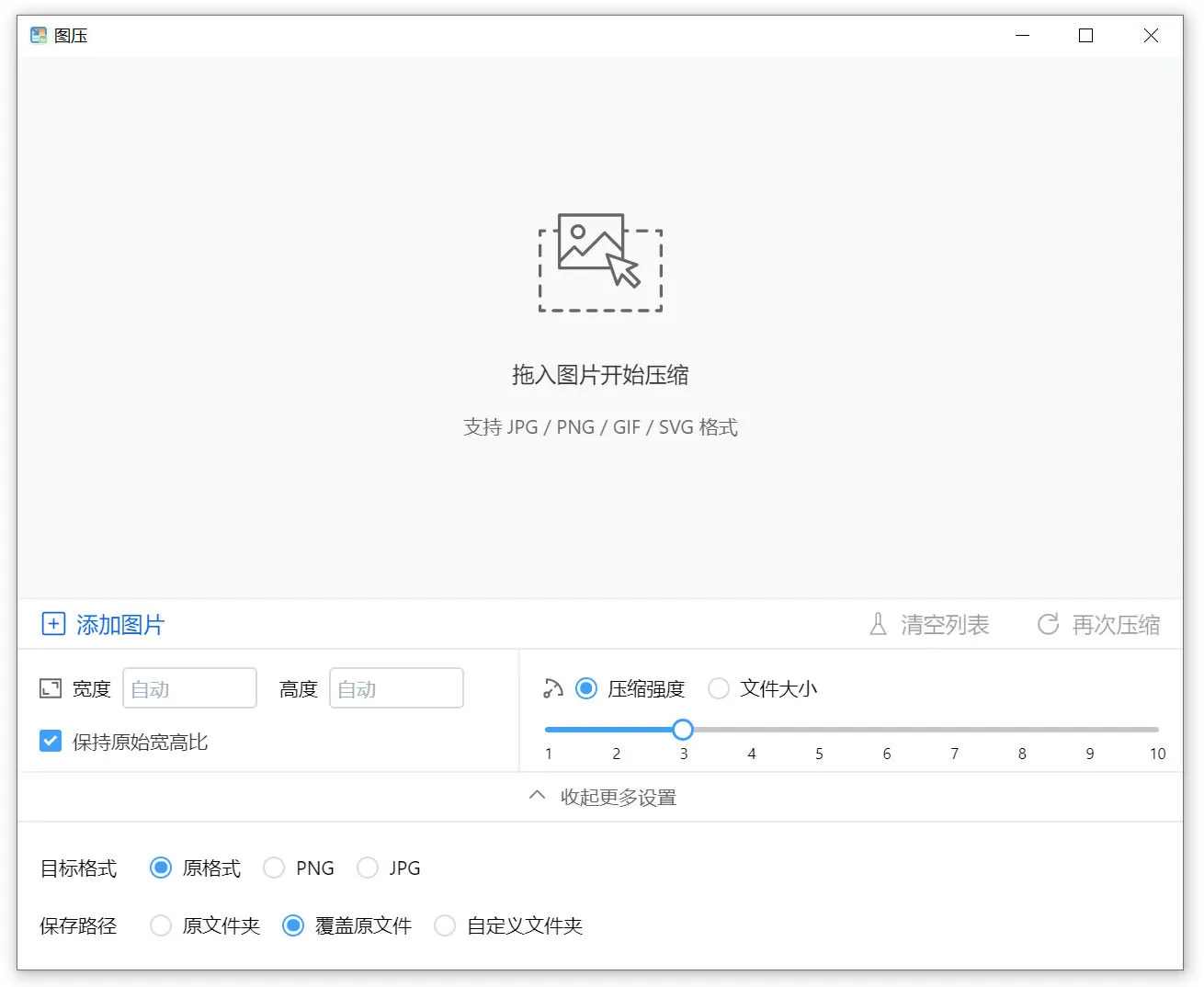The height and width of the screenshot is (987, 1204).
Task: Click the recompress refresh icon
Action: click(x=1048, y=625)
